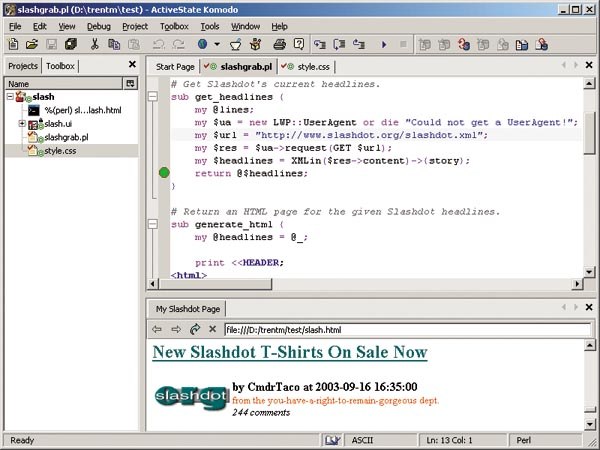The width and height of the screenshot is (600, 450).
Task: Open the globe preview dropdown arrow
Action: click(x=217, y=44)
